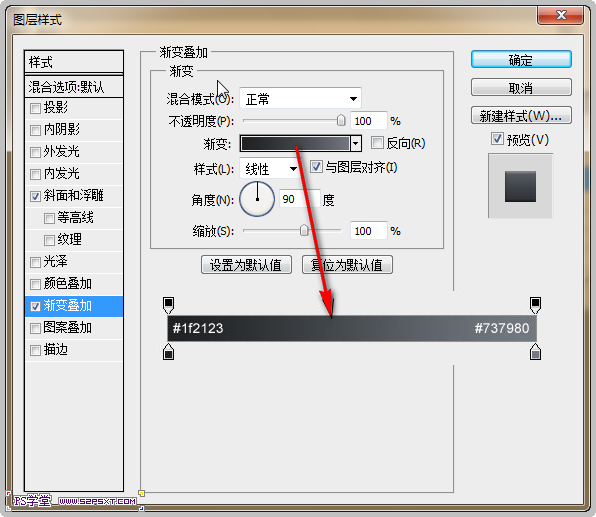The height and width of the screenshot is (517, 596).
Task: Enable the 投影 drop shadow checkbox
Action: pyautogui.click(x=35, y=108)
